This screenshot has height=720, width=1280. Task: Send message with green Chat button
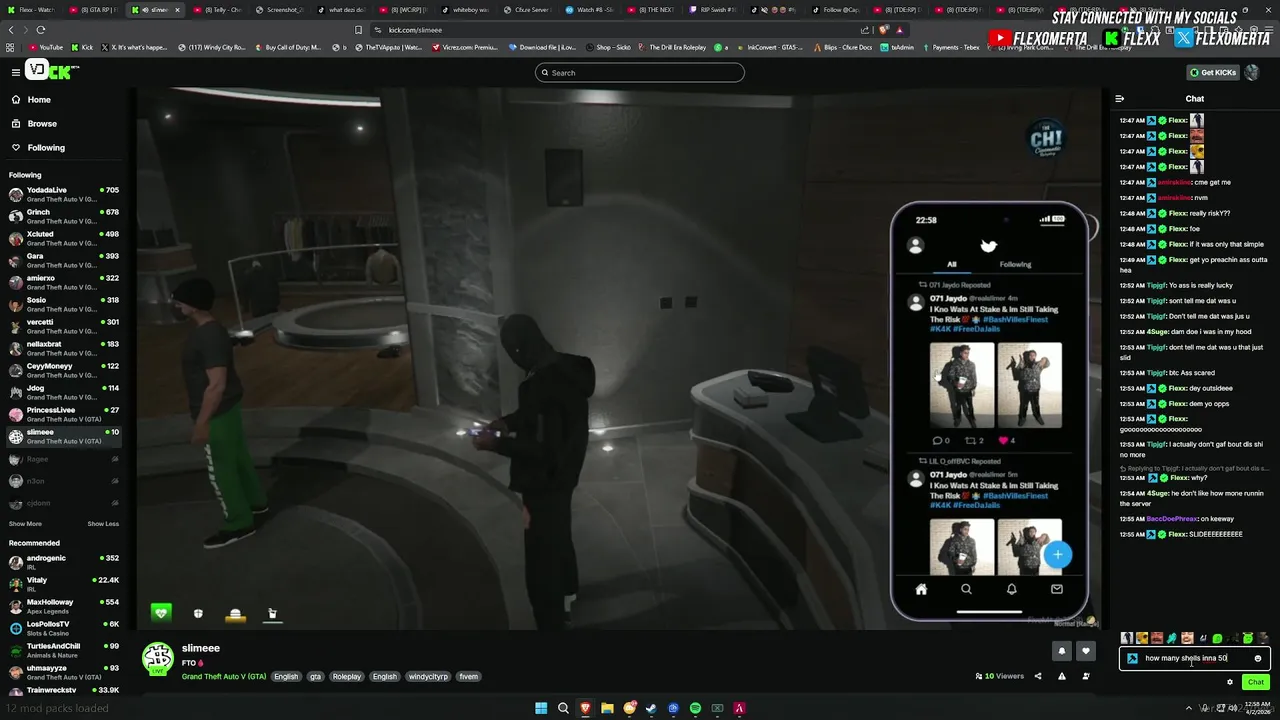1256,682
